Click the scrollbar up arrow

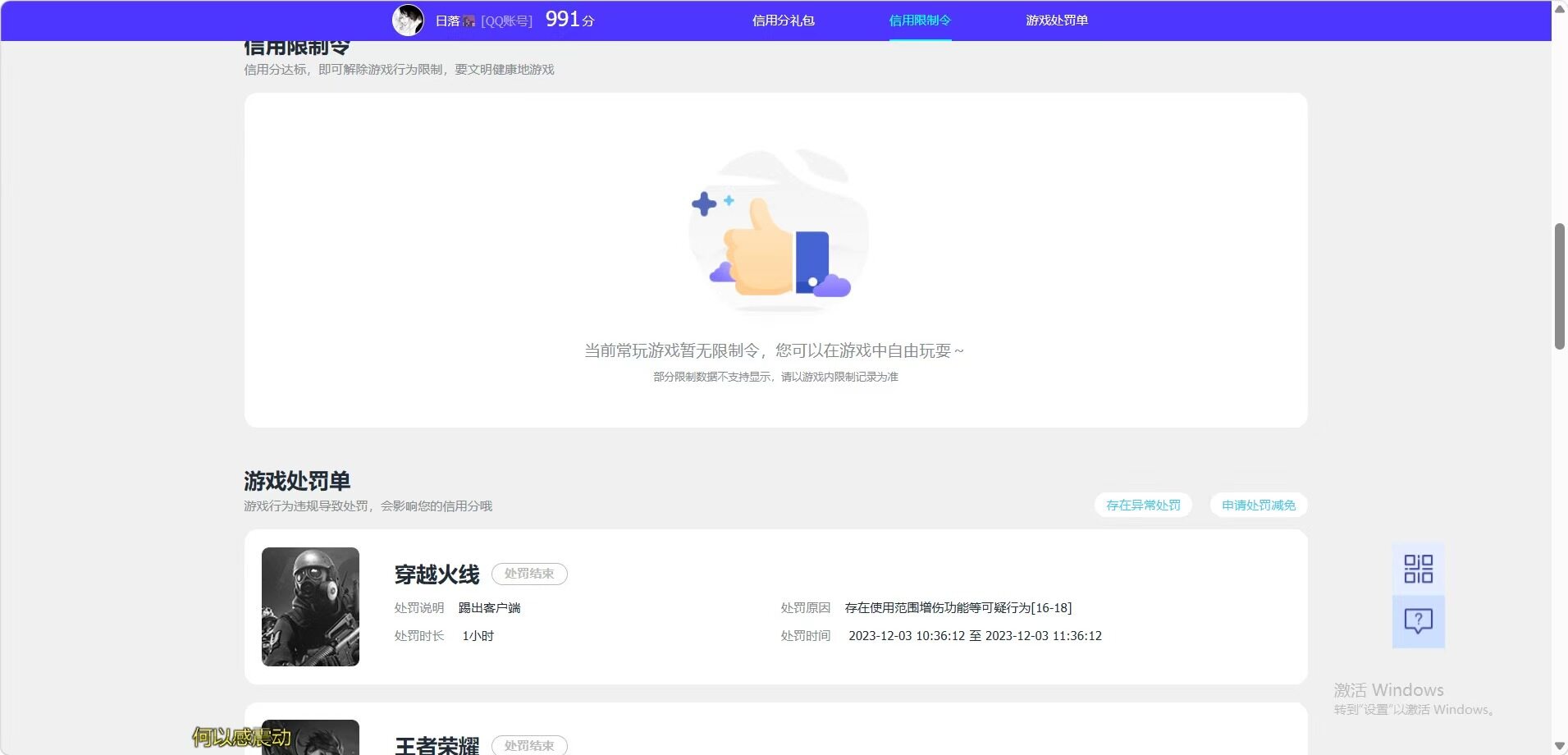pyautogui.click(x=1560, y=8)
